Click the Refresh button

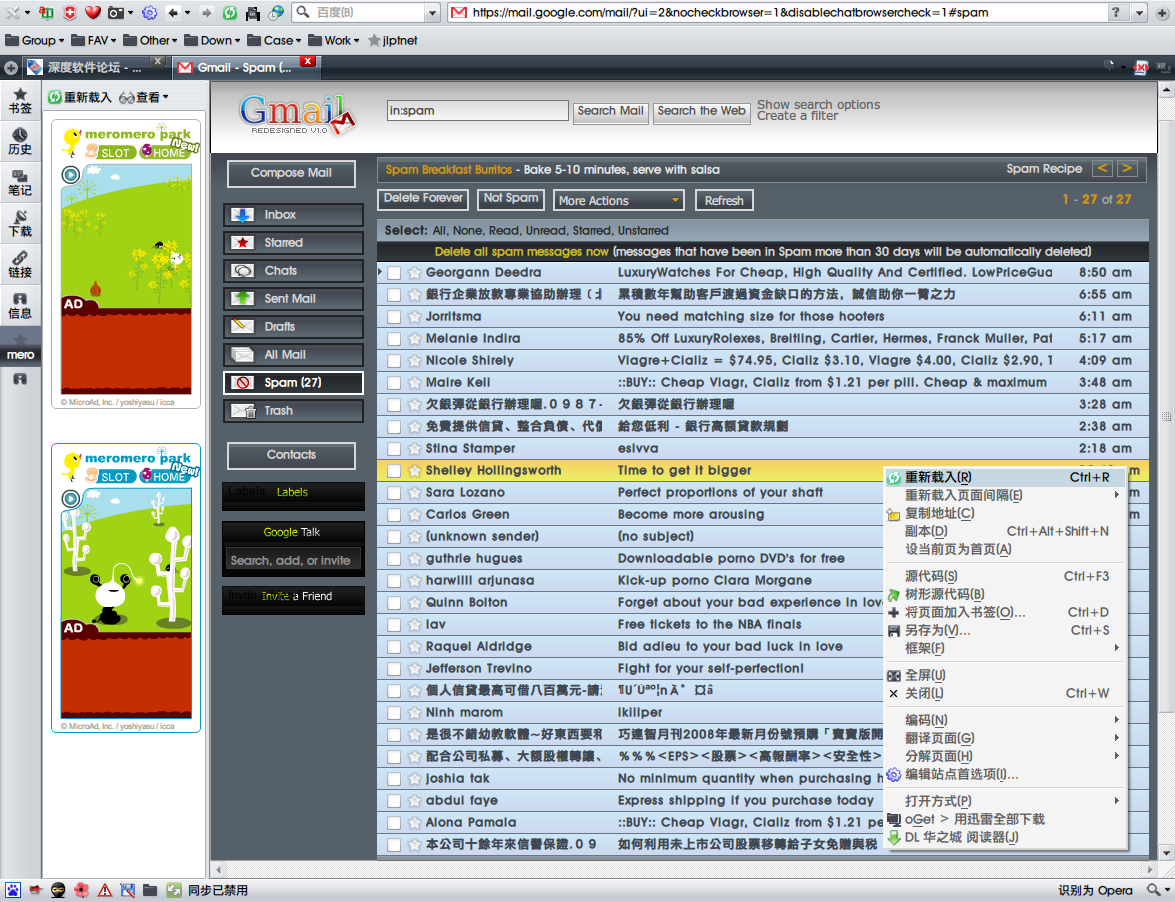pyautogui.click(x=724, y=201)
